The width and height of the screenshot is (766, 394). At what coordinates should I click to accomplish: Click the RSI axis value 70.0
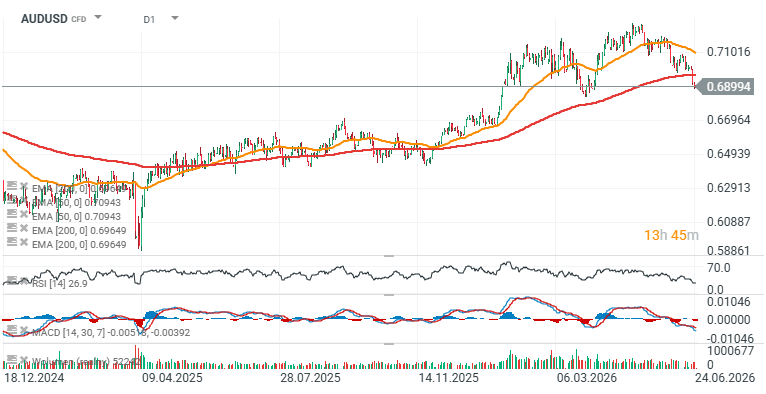click(x=719, y=268)
